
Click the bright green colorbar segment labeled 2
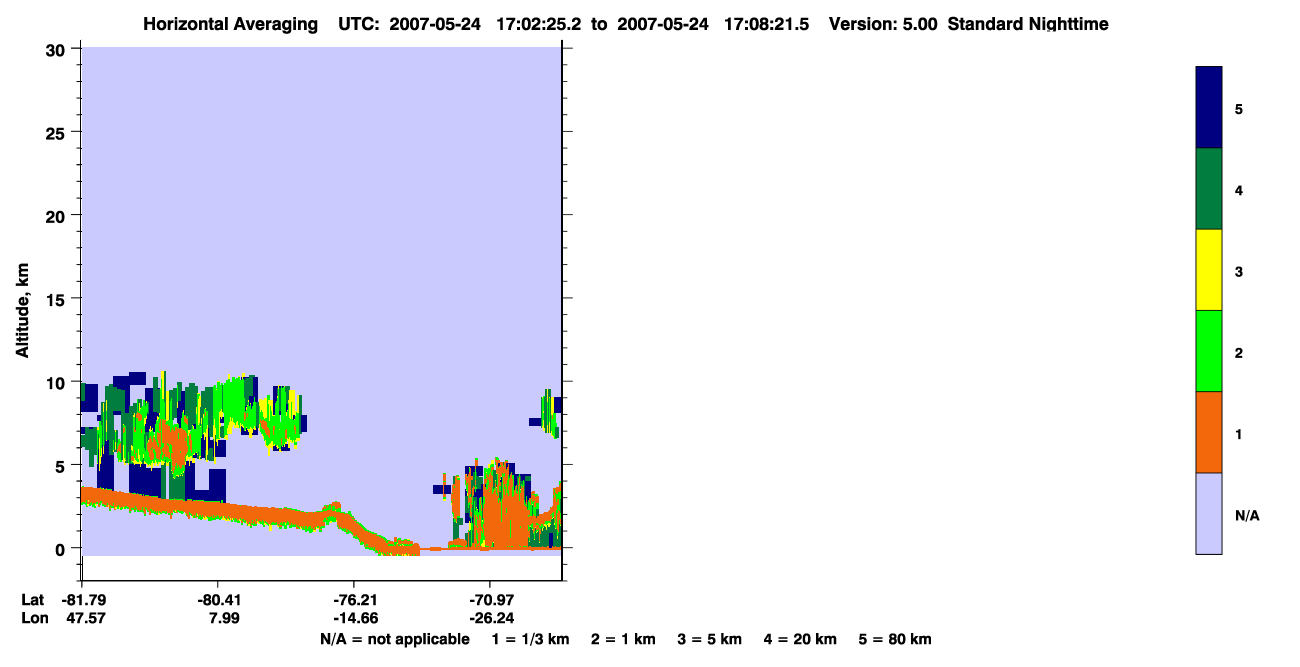[1209, 351]
